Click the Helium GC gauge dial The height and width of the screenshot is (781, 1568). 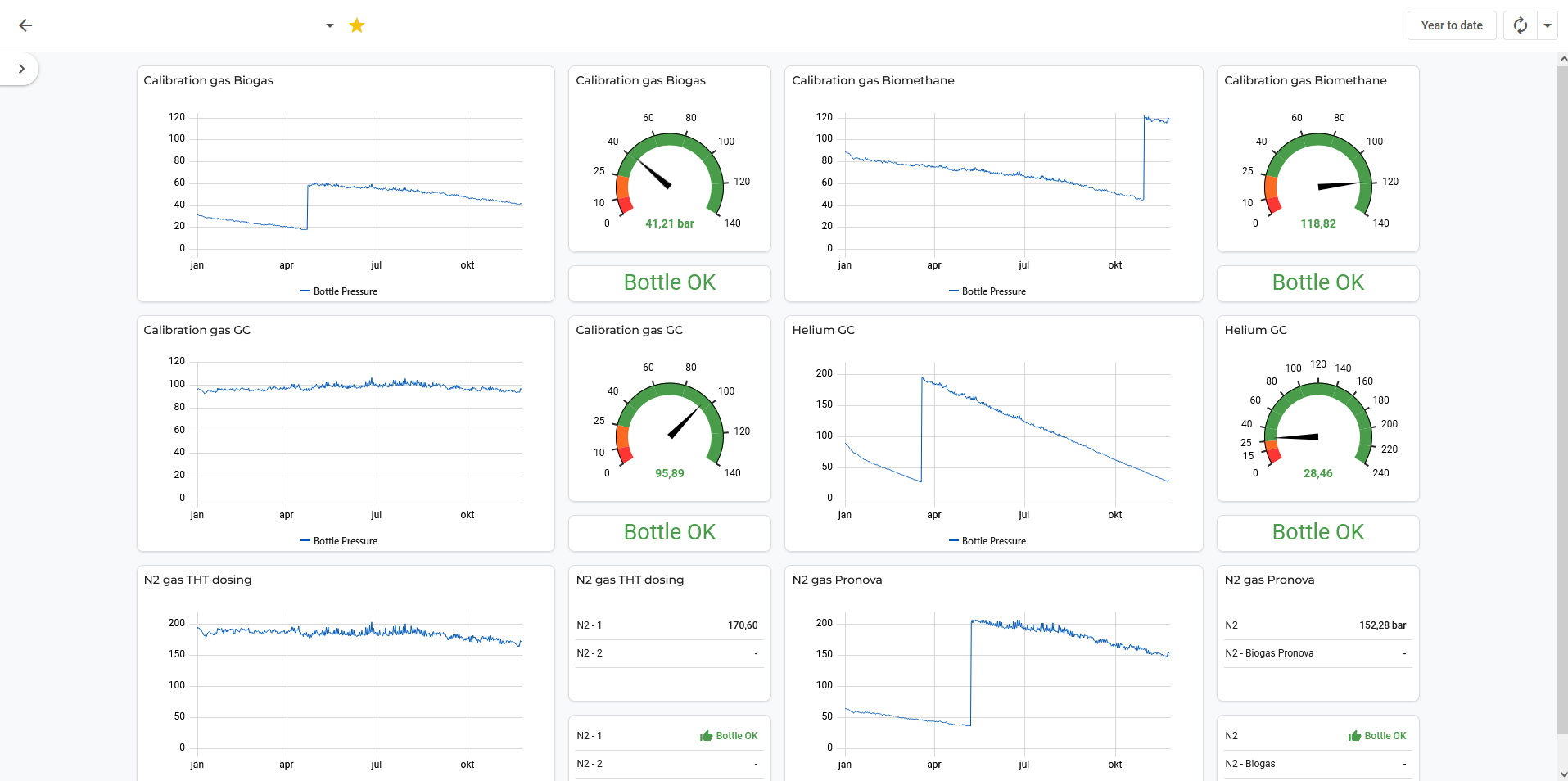pyautogui.click(x=1318, y=426)
